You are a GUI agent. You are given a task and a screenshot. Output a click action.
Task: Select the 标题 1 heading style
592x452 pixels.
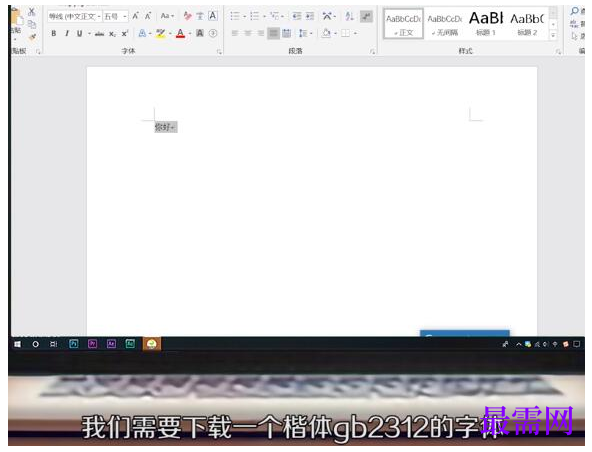486,24
